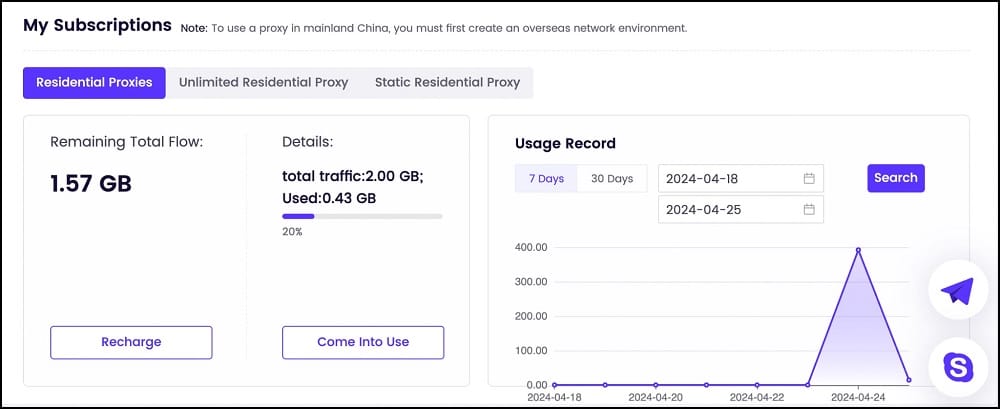Click the 'total traffic:2.00 GB;' text
1000x409 pixels.
click(x=353, y=177)
